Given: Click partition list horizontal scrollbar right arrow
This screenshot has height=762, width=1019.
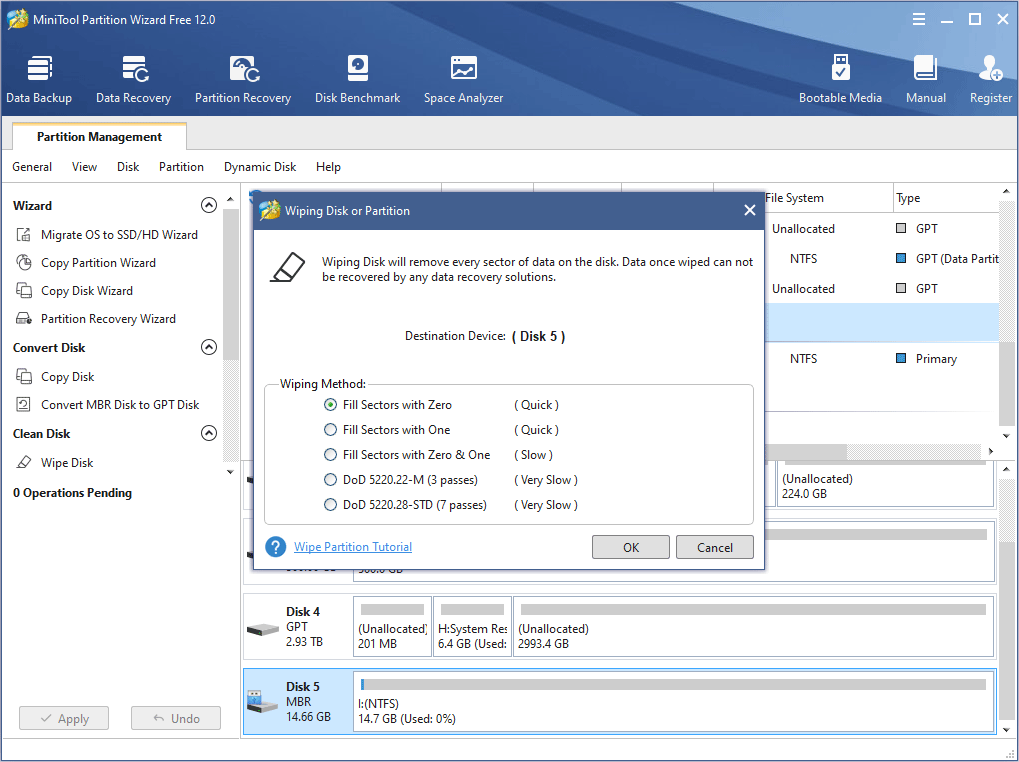Looking at the screenshot, I should (990, 451).
